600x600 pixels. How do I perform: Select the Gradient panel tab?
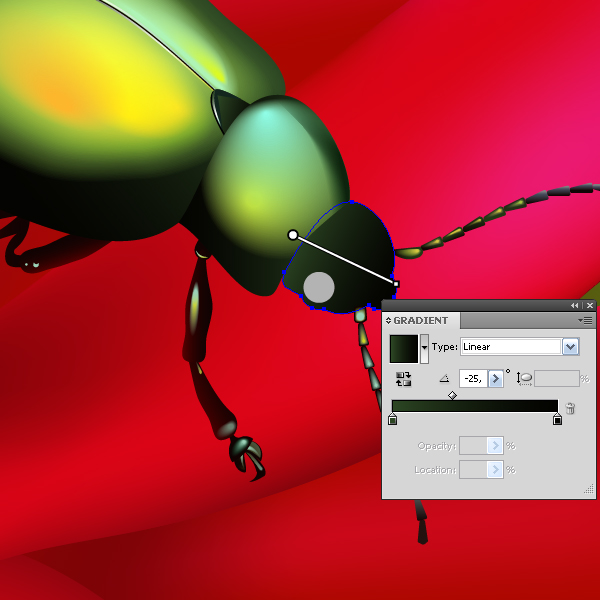pos(421,321)
